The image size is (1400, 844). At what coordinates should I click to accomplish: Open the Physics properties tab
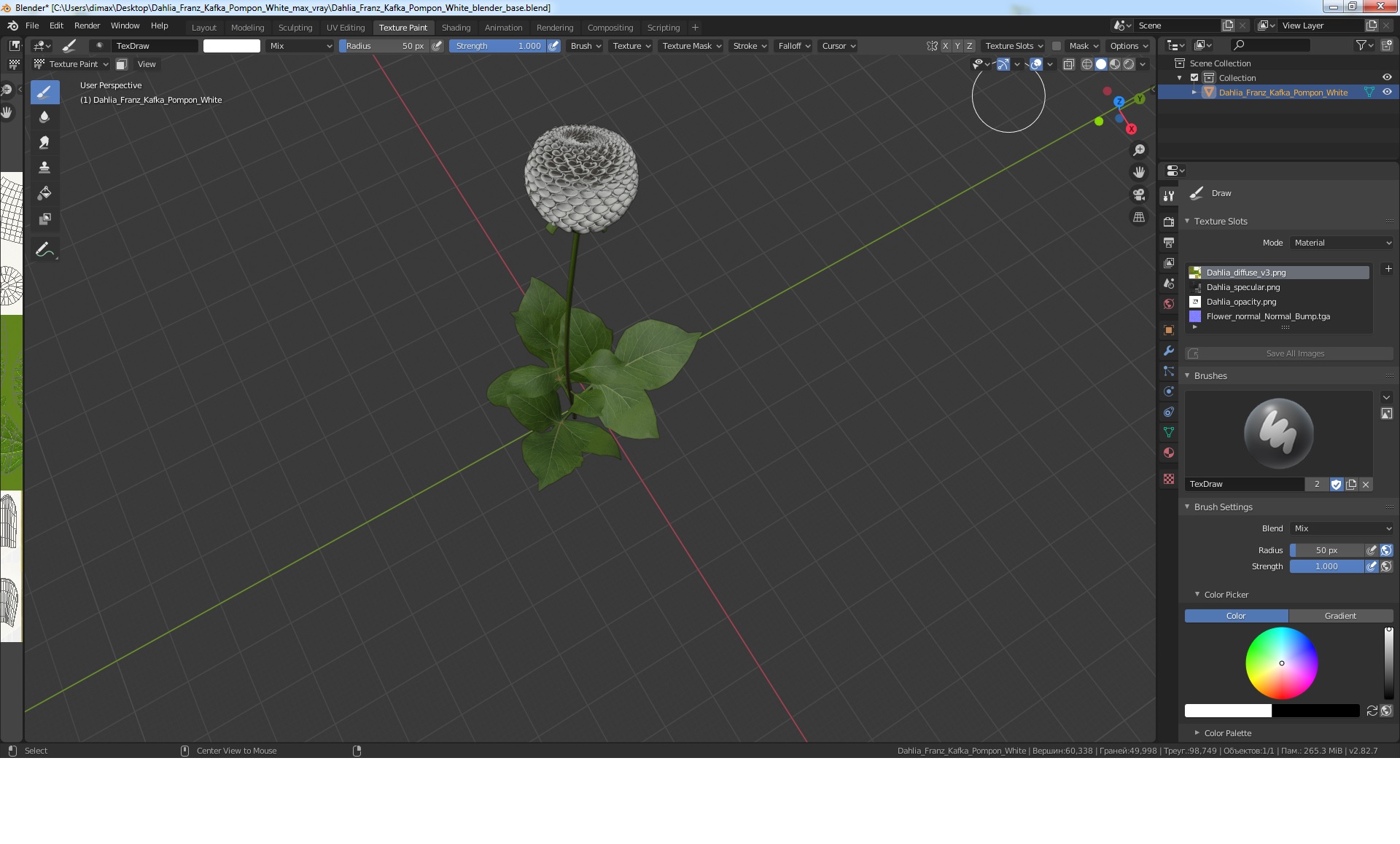[x=1169, y=391]
